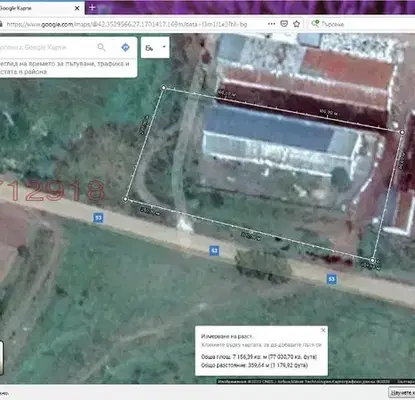The image size is (415, 400).
Task: Click the travel-time hint text under search box
Action: tap(65, 68)
